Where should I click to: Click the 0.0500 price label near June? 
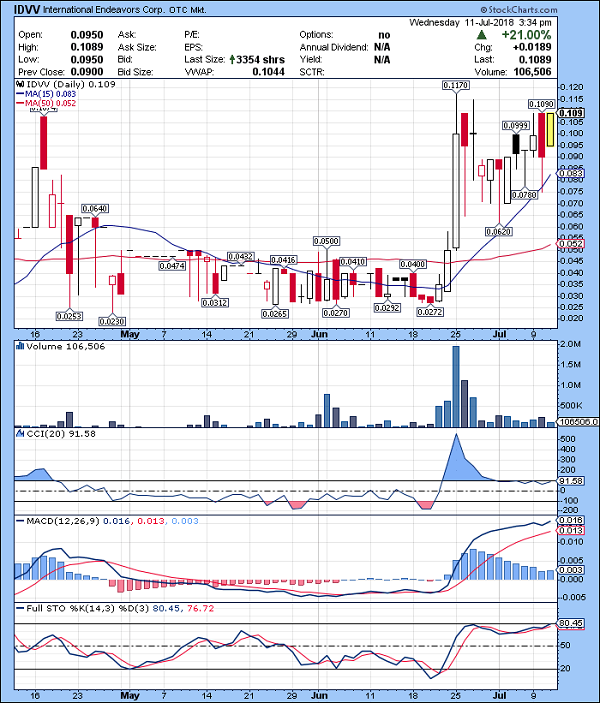[x=326, y=241]
